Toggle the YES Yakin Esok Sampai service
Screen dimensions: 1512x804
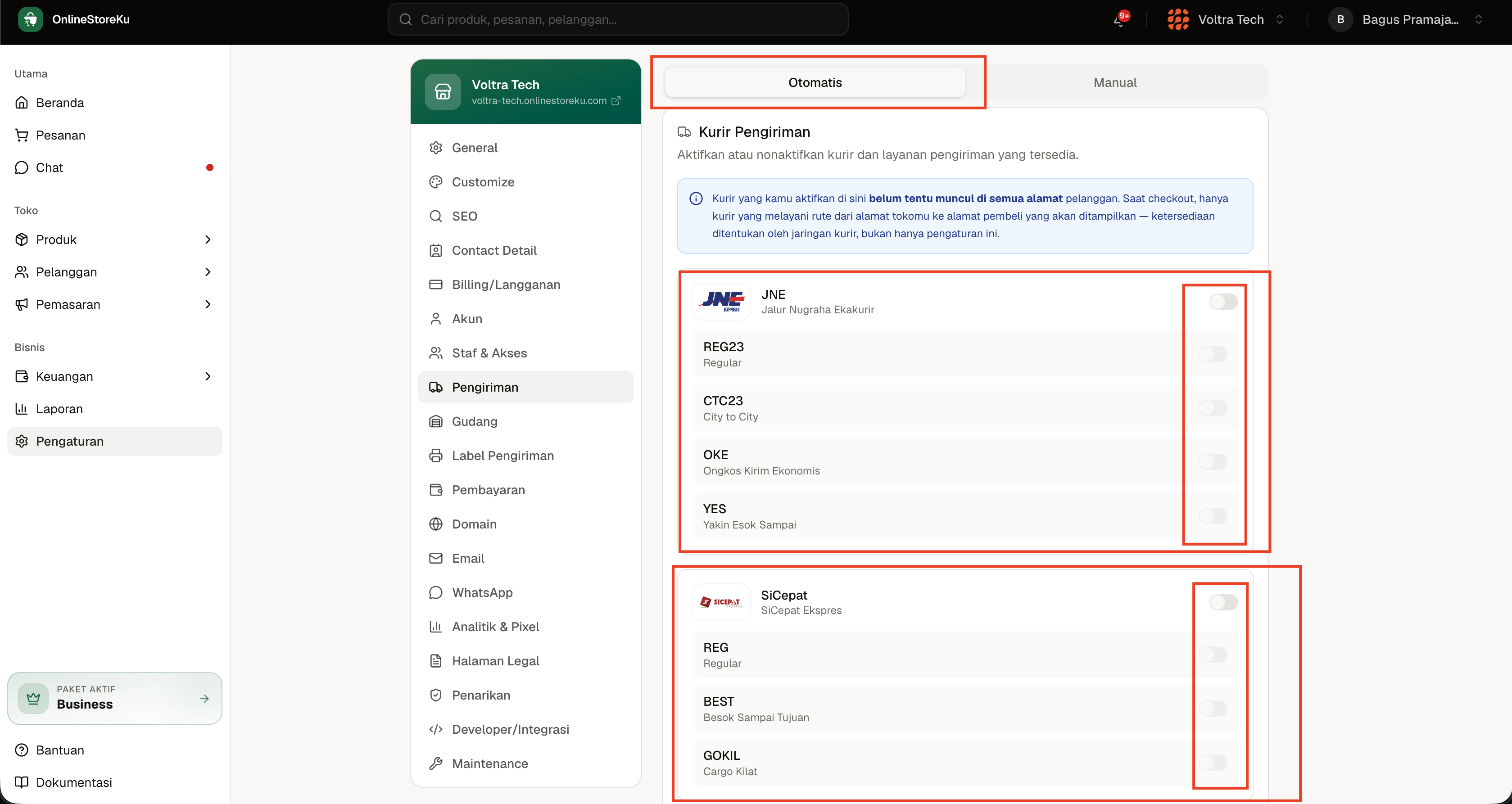(1213, 516)
